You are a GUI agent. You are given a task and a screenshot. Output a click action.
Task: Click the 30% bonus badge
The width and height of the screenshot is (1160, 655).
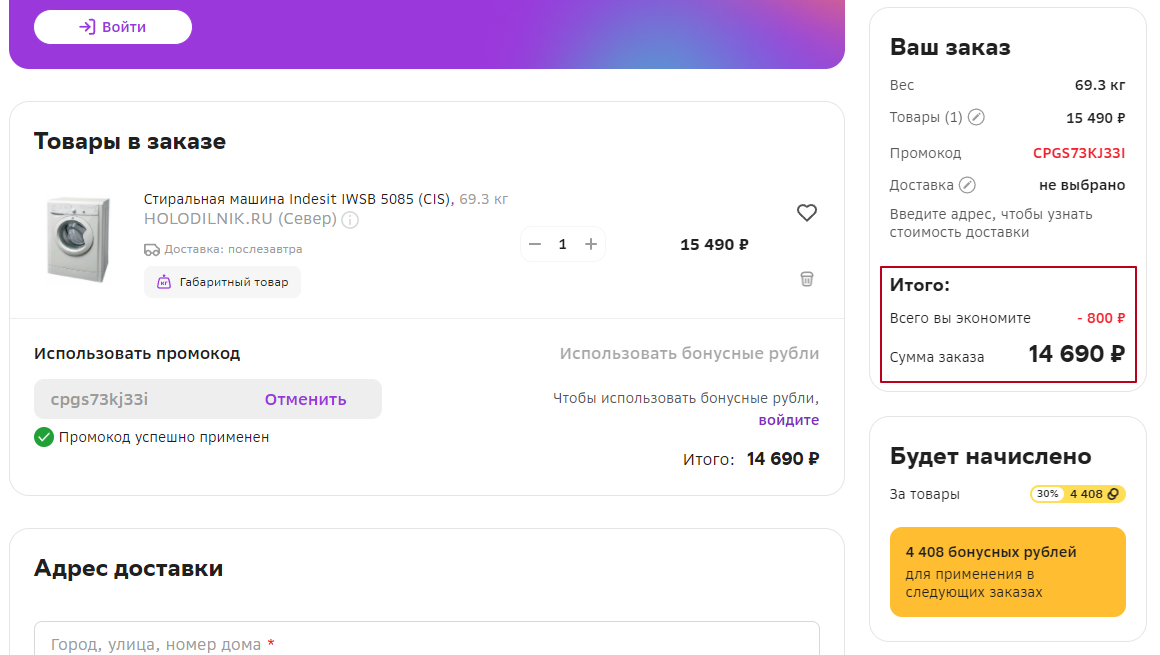tap(1047, 494)
